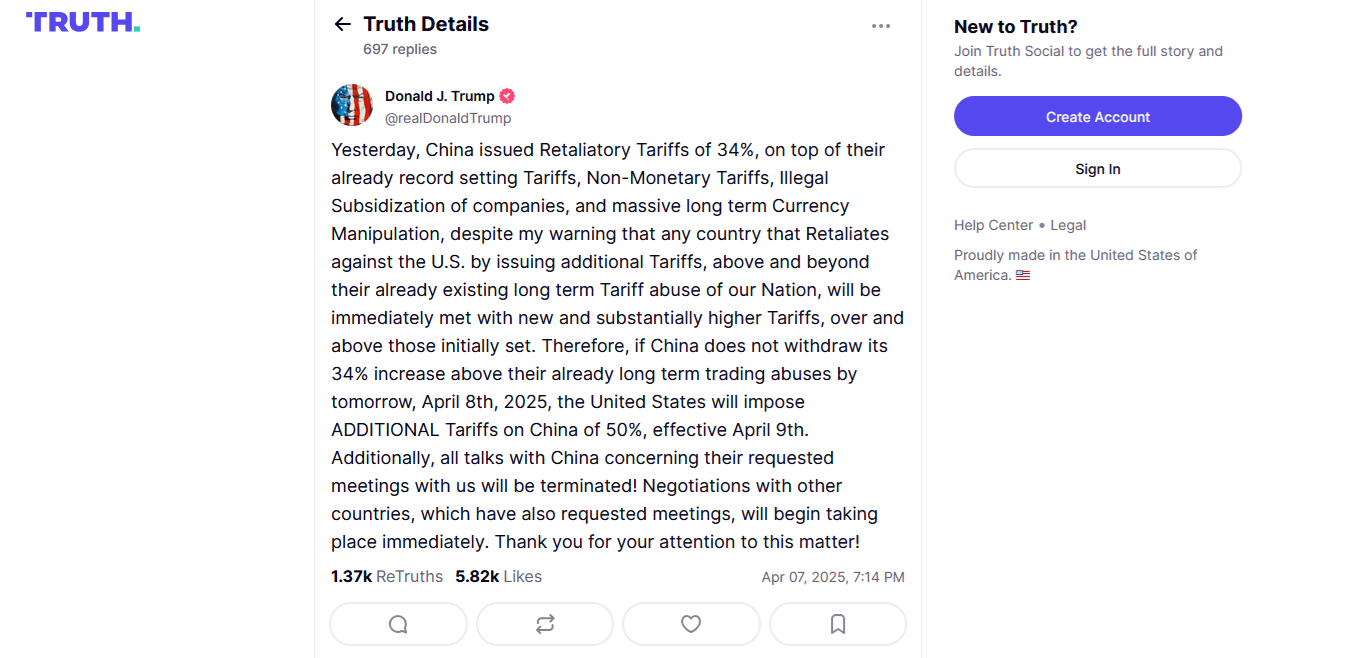The image size is (1355, 658).
Task: Bookmark the post with the bookmark icon
Action: click(838, 624)
